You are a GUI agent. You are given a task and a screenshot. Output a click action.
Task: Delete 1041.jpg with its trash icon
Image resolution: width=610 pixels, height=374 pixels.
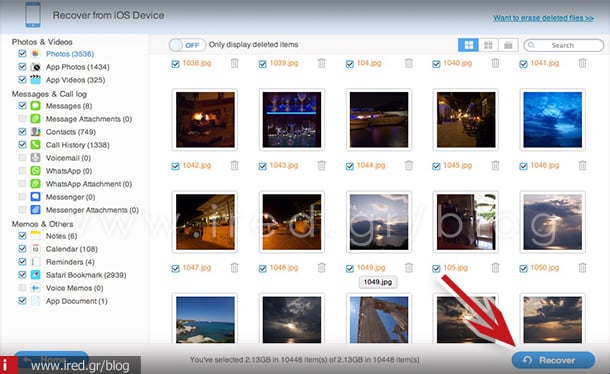click(x=582, y=63)
